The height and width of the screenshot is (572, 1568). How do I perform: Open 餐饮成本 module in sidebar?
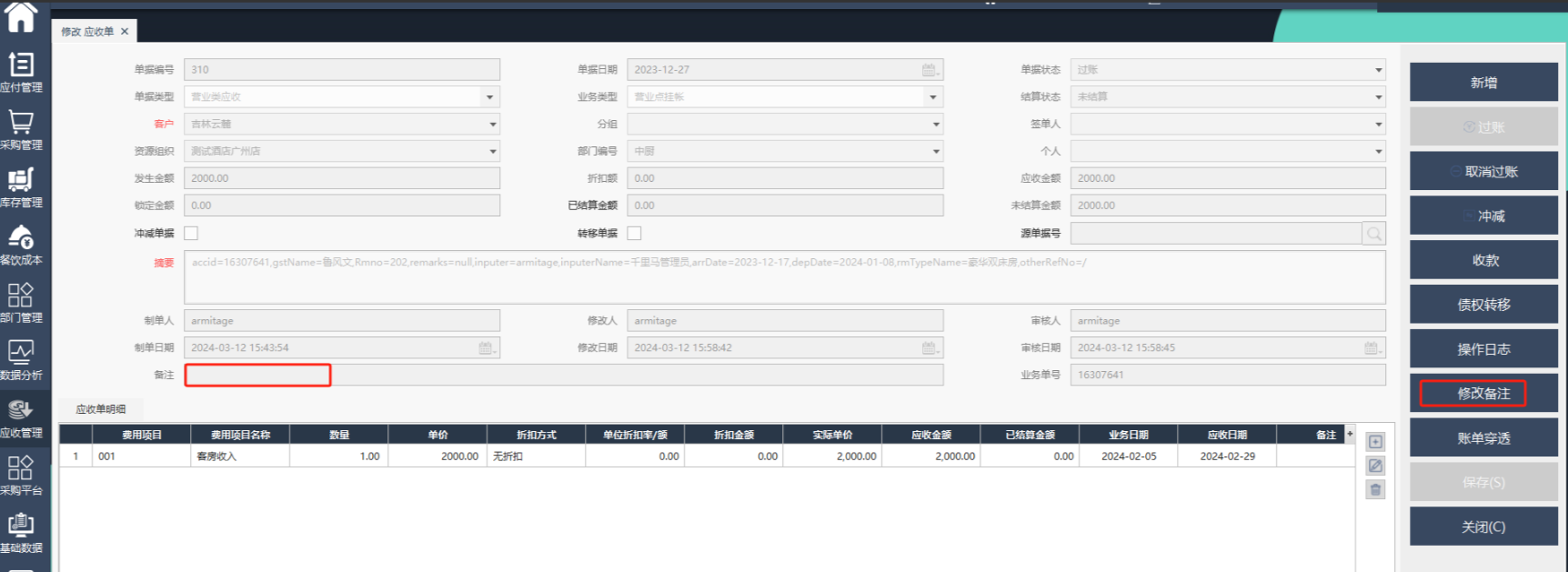tap(21, 245)
